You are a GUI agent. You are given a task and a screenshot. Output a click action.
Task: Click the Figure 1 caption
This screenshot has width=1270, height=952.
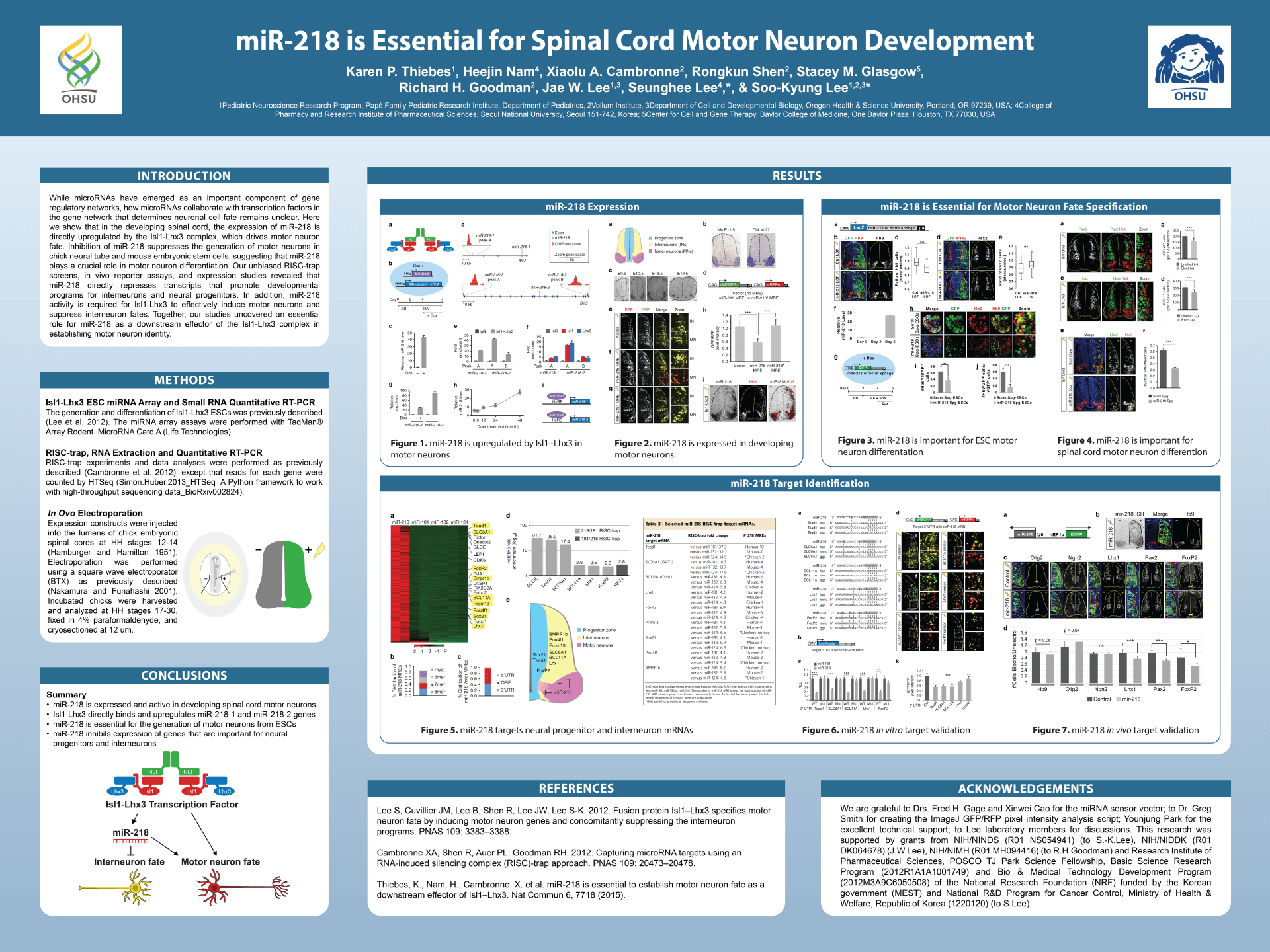tap(486, 449)
